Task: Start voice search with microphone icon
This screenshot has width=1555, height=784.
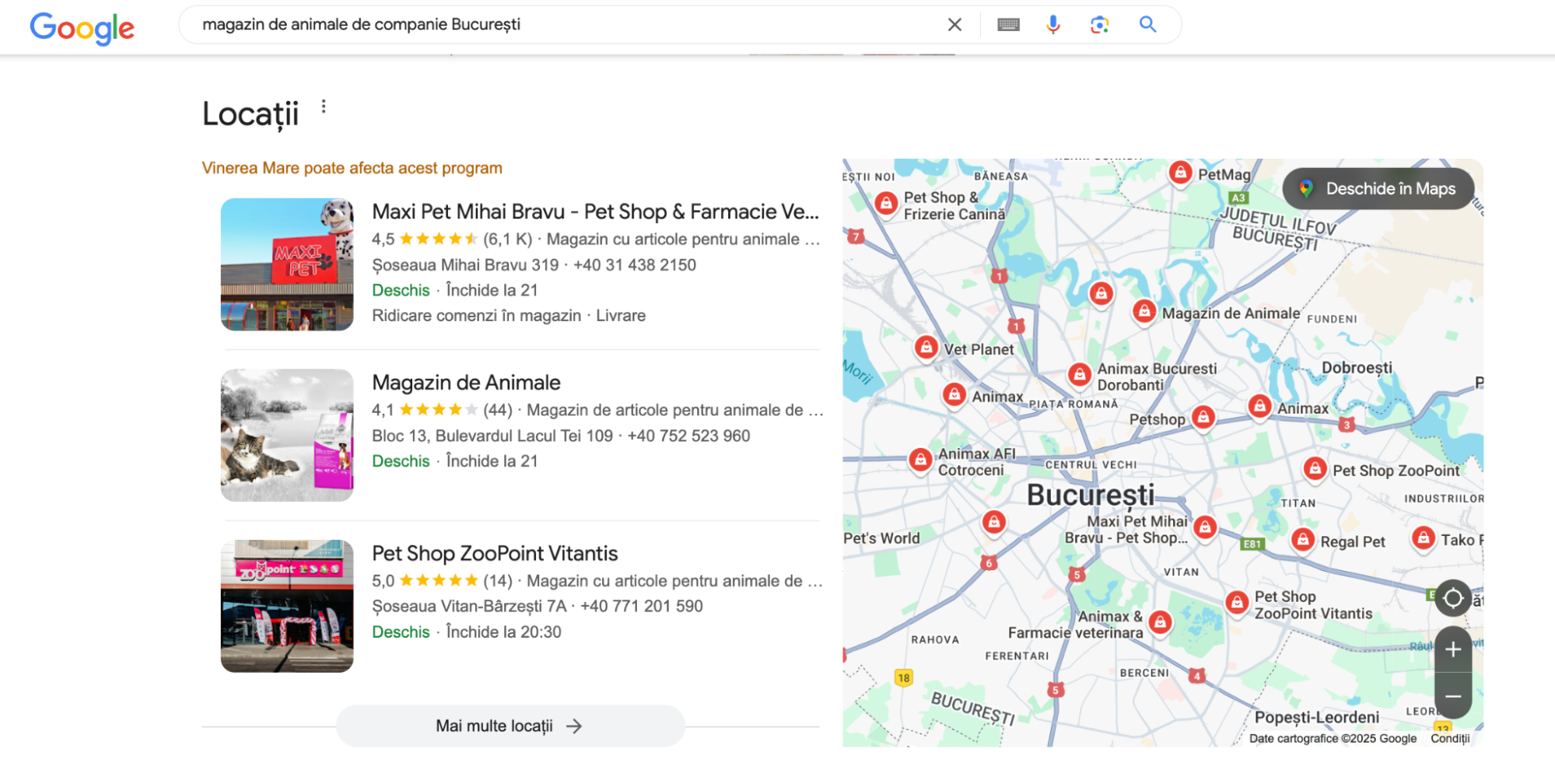Action: click(x=1053, y=25)
